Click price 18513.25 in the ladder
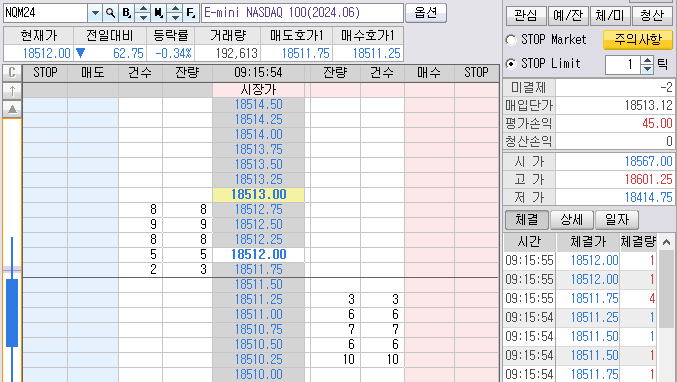Screen dimensions: 677x382 pos(258,180)
